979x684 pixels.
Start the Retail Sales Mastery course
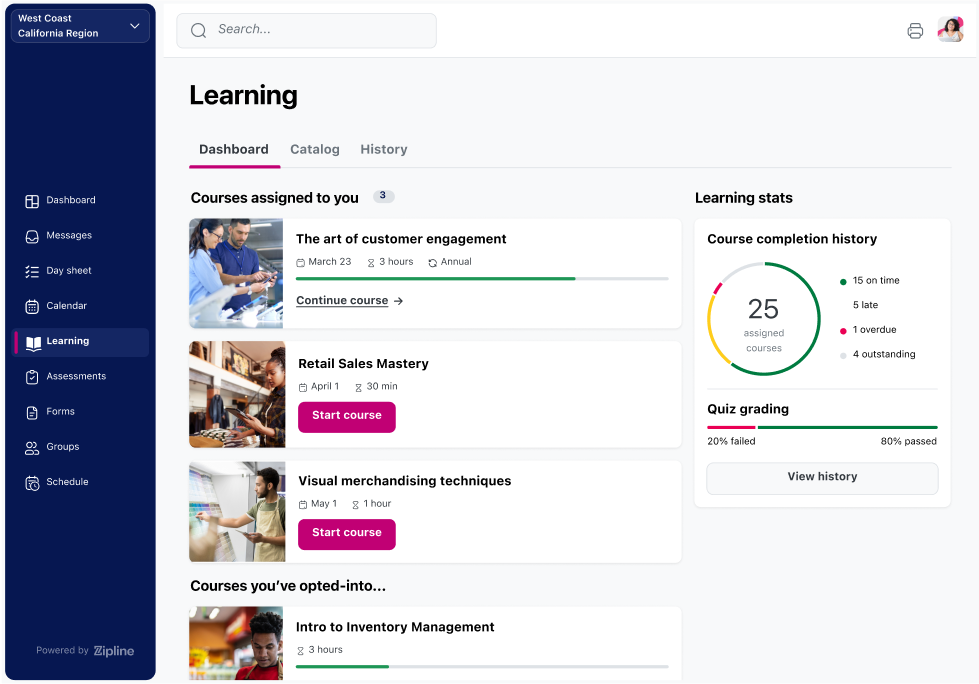pos(347,416)
